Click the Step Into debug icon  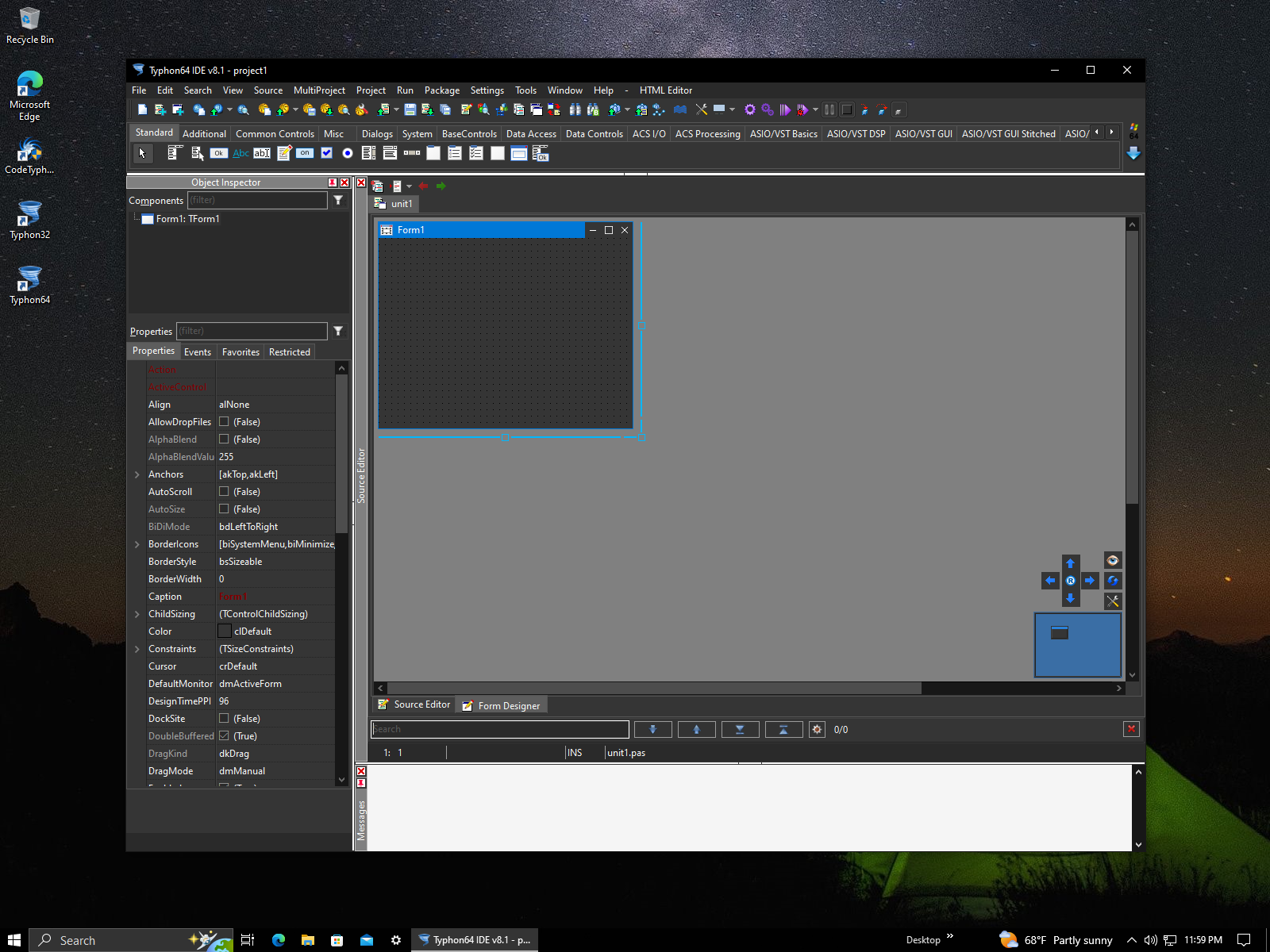[864, 110]
